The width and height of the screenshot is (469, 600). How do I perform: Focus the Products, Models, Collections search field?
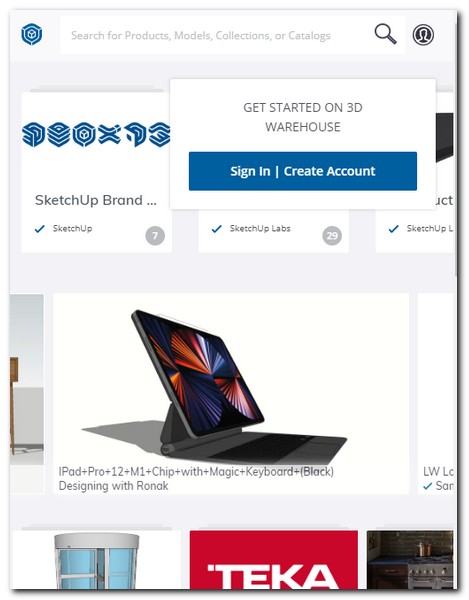(216, 35)
